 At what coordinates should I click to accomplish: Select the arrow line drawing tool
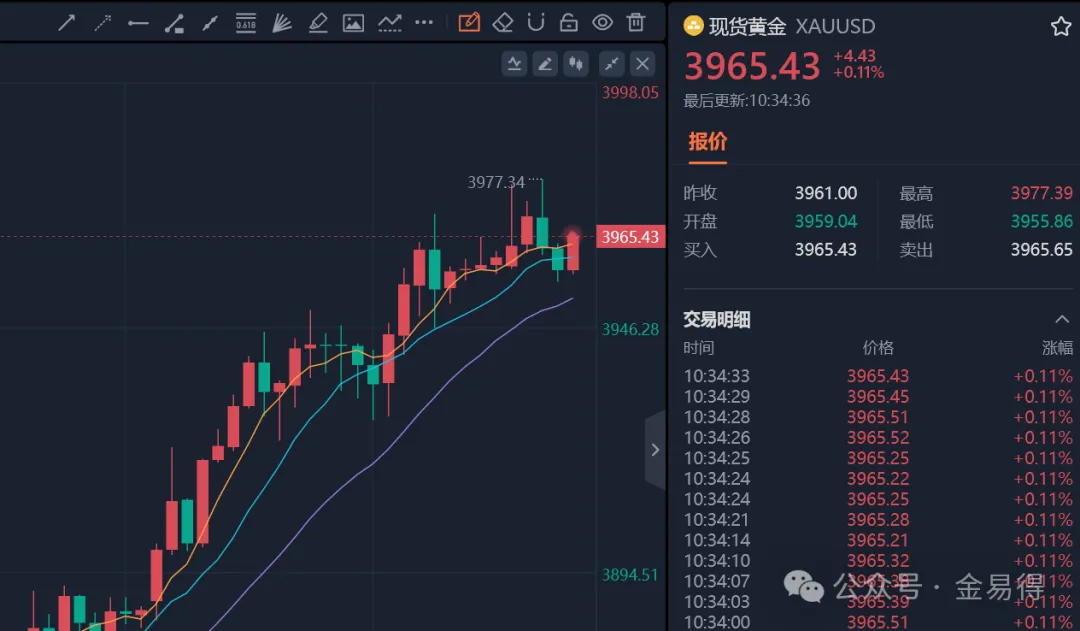pos(67,22)
